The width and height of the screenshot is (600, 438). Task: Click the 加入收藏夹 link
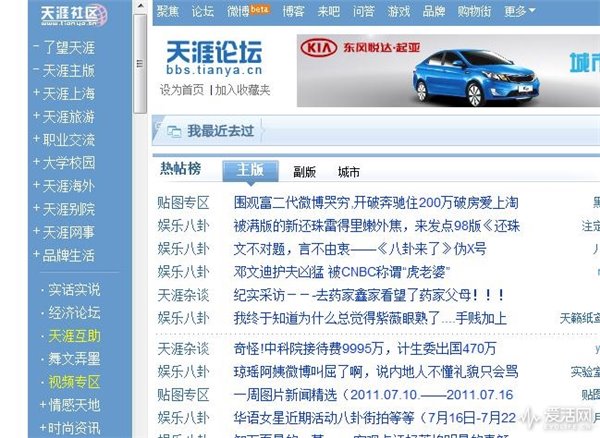243,90
